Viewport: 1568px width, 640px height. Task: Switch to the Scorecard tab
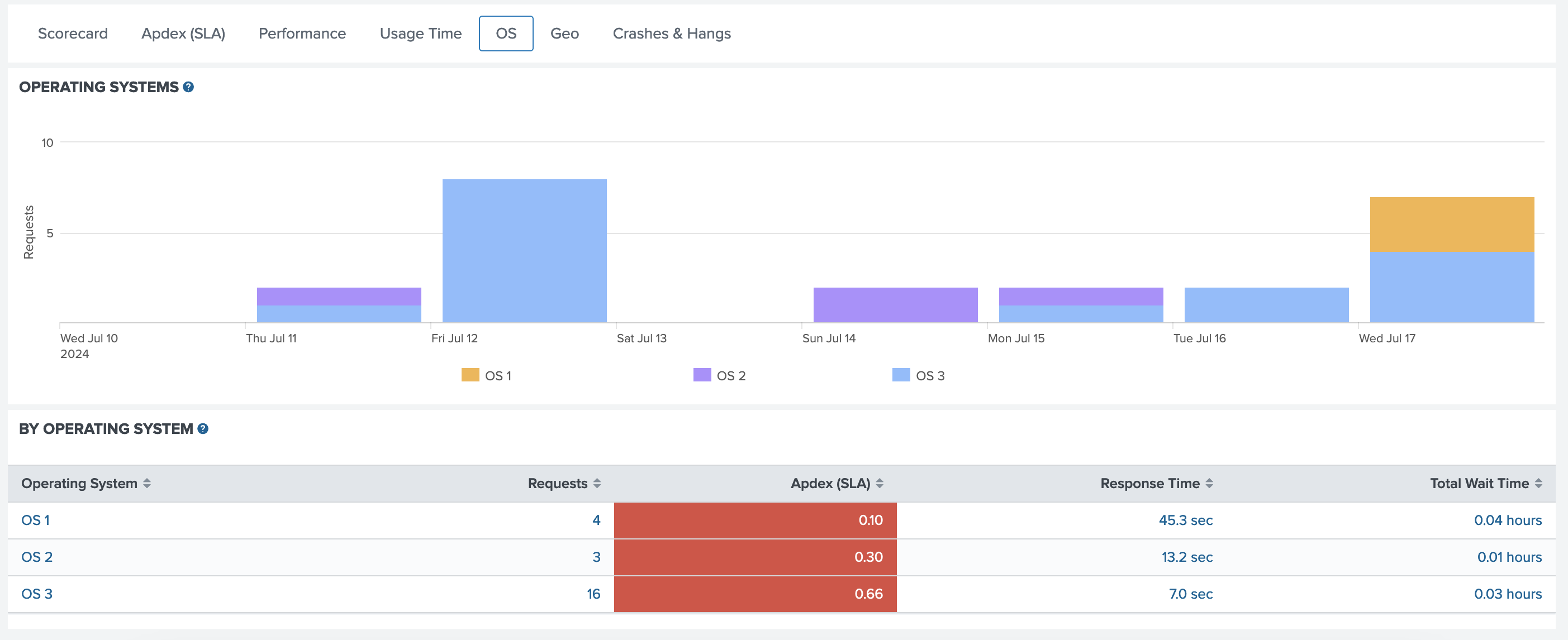pos(73,34)
